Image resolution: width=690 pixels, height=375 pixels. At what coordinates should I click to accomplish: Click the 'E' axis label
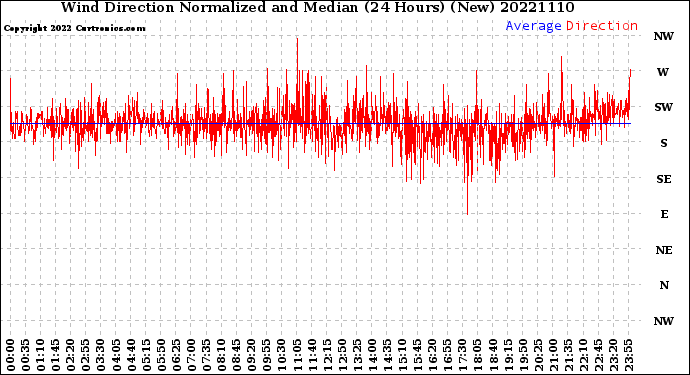click(664, 214)
